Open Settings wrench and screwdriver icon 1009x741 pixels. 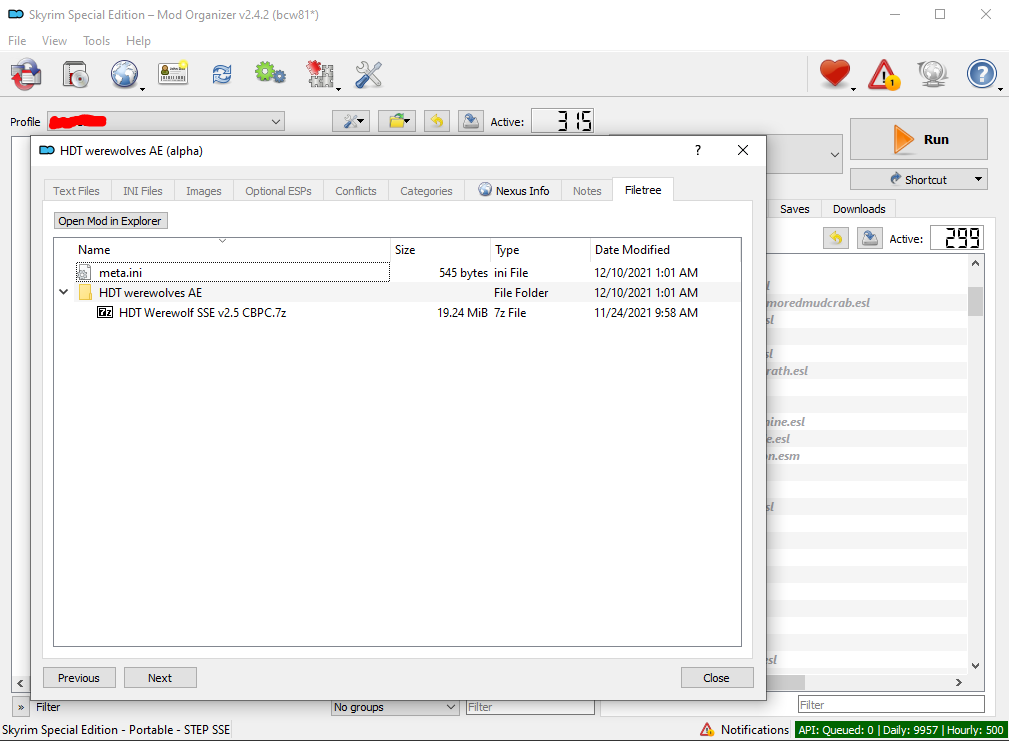click(x=369, y=74)
